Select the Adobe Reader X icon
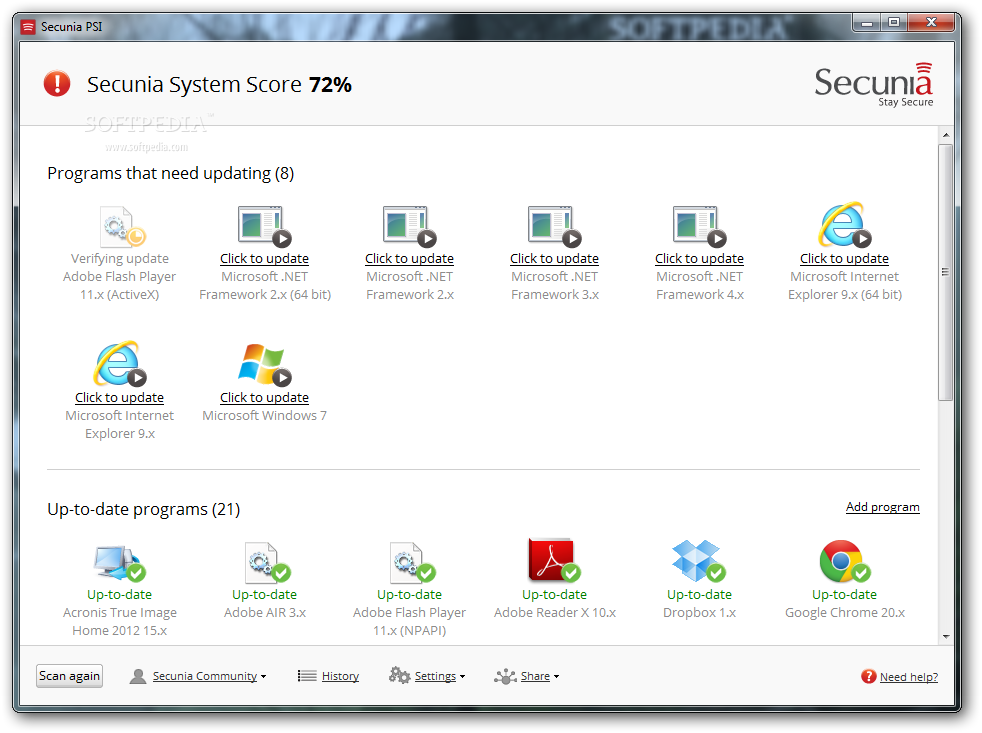Viewport: 982px width, 733px height. tap(553, 561)
